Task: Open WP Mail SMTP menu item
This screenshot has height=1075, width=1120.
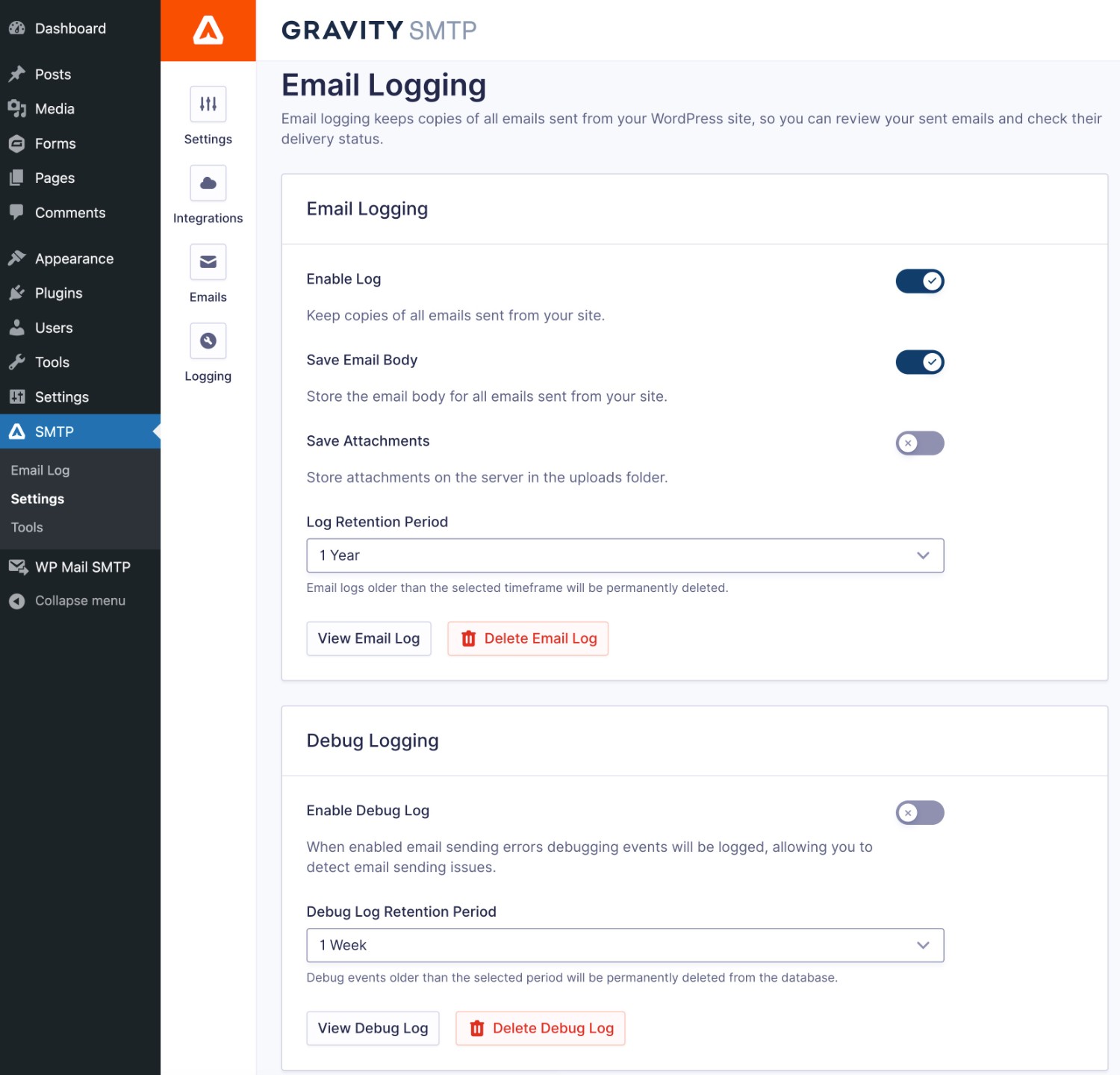Action: tap(82, 567)
